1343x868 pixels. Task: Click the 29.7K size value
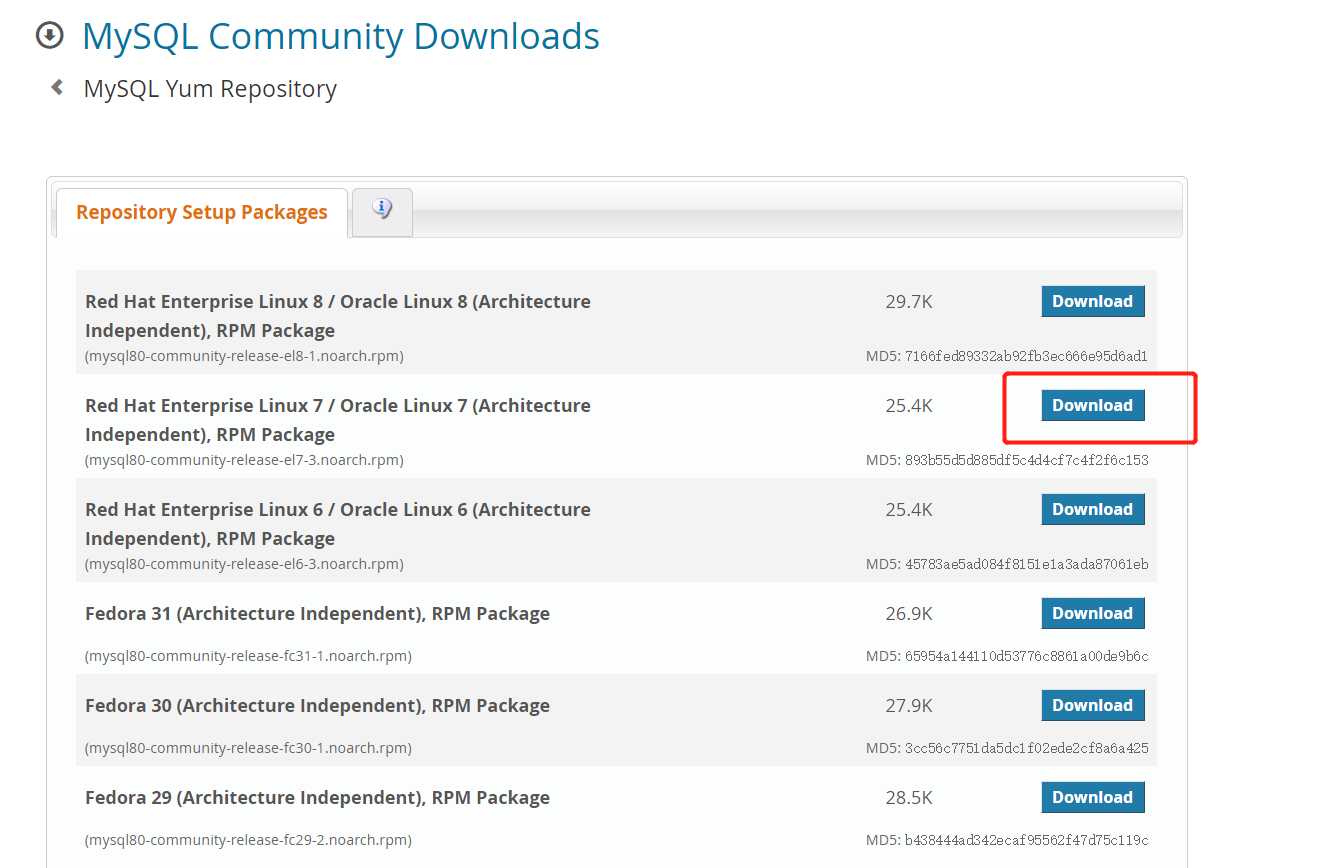coord(909,301)
